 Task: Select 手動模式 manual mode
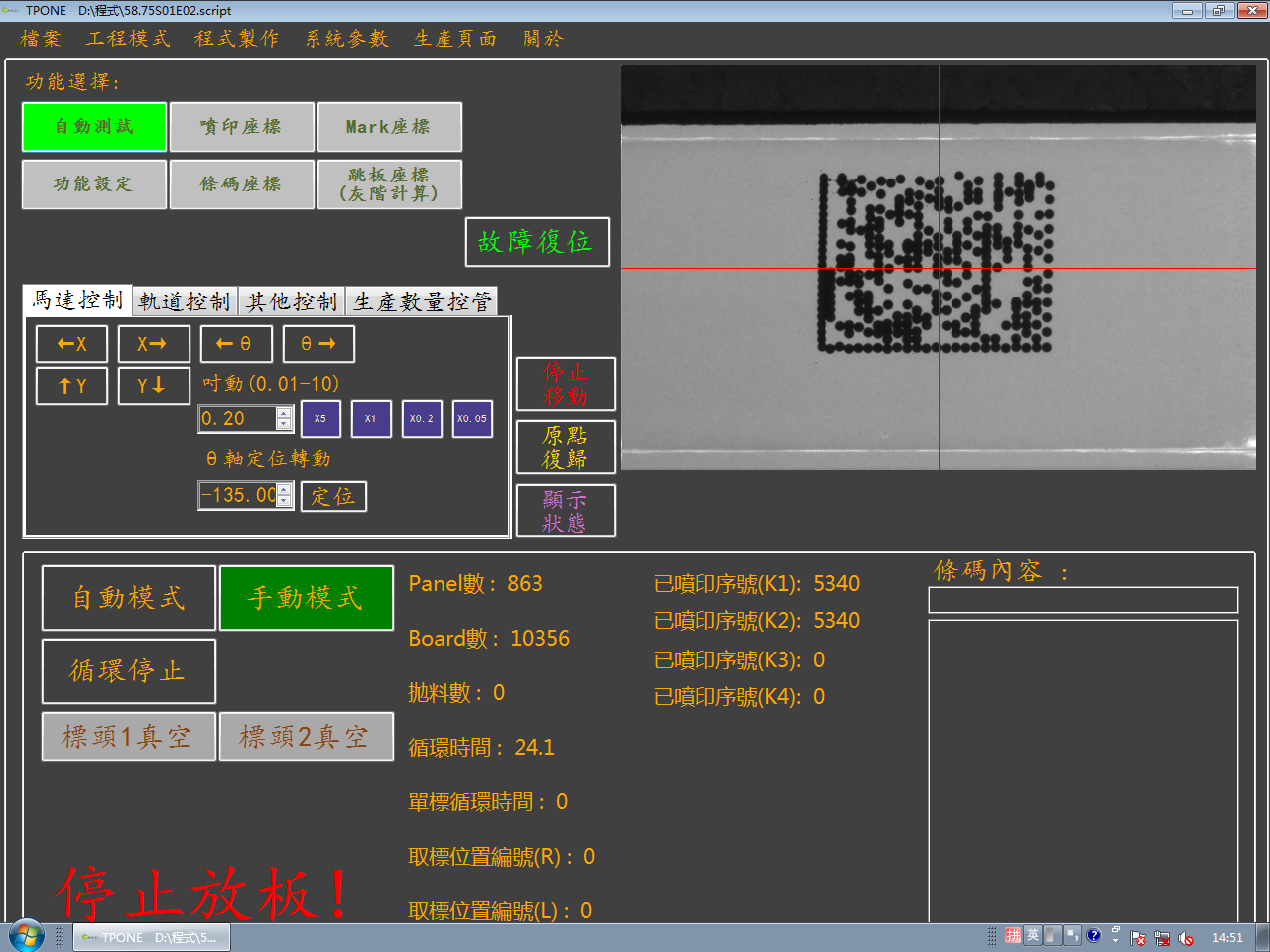(307, 598)
